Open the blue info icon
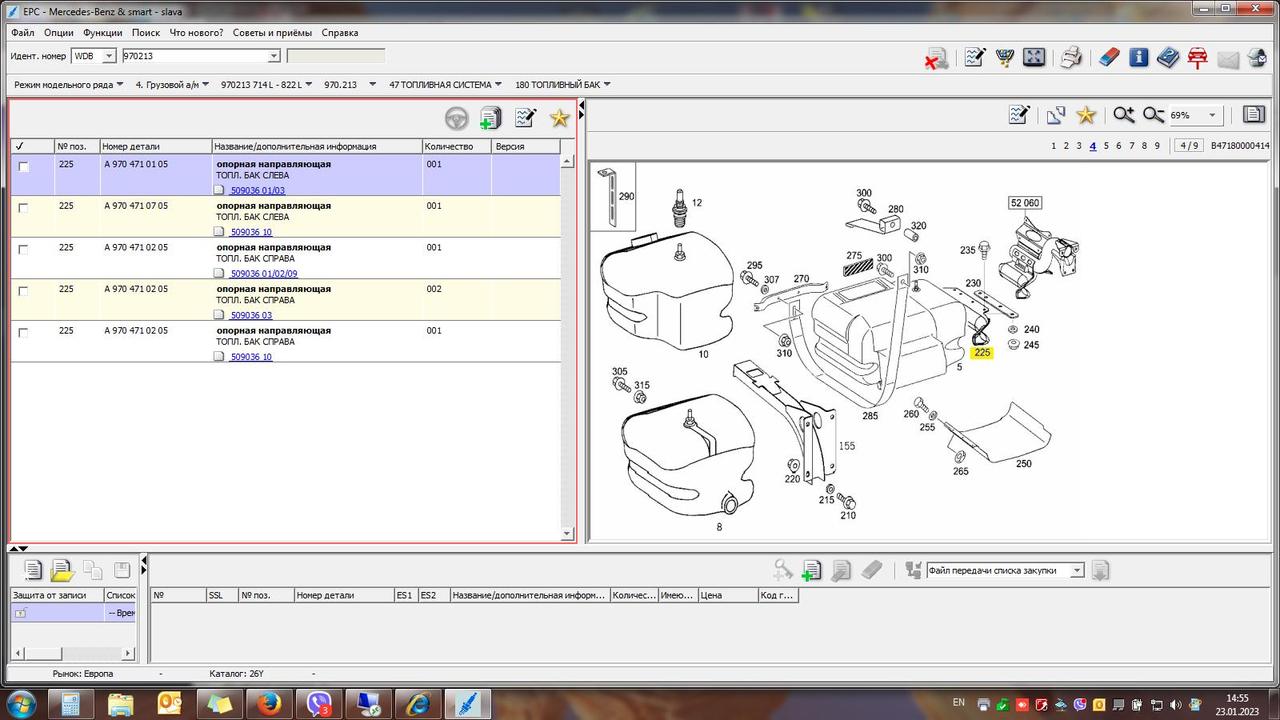Viewport: 1280px width, 720px height. pos(1139,57)
